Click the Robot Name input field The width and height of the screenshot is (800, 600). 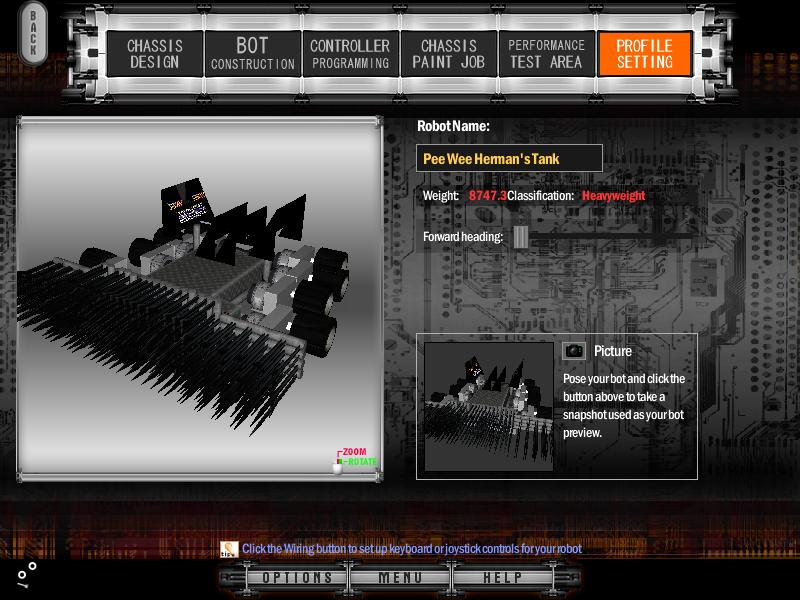coord(509,158)
